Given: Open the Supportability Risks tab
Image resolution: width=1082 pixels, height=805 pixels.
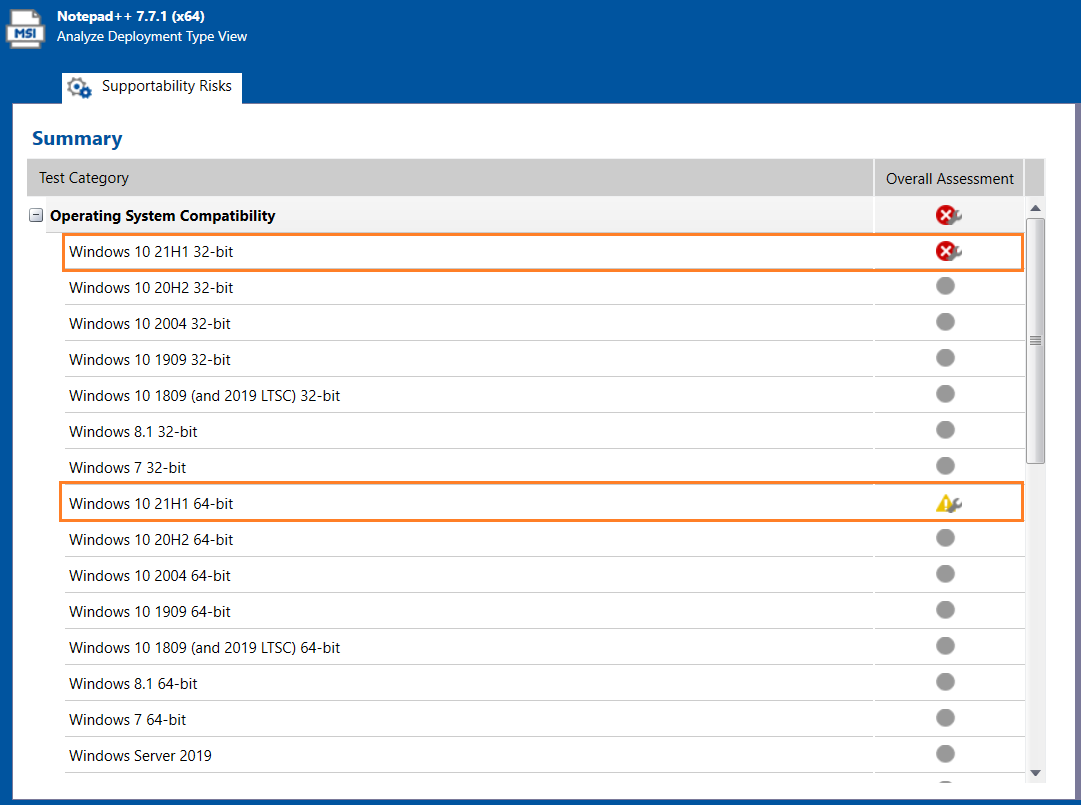Looking at the screenshot, I should [152, 88].
